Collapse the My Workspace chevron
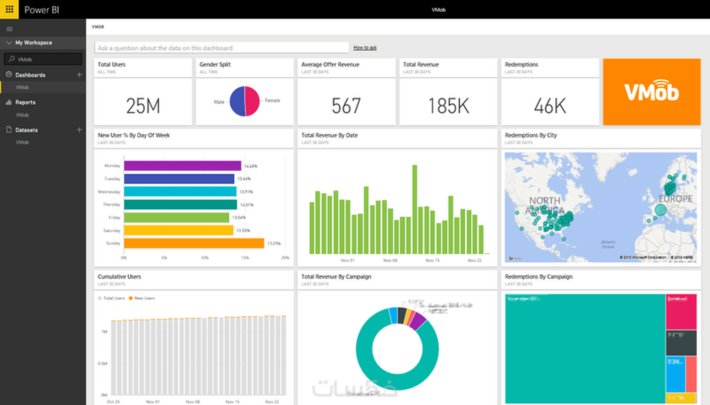This screenshot has width=710, height=405. point(8,43)
